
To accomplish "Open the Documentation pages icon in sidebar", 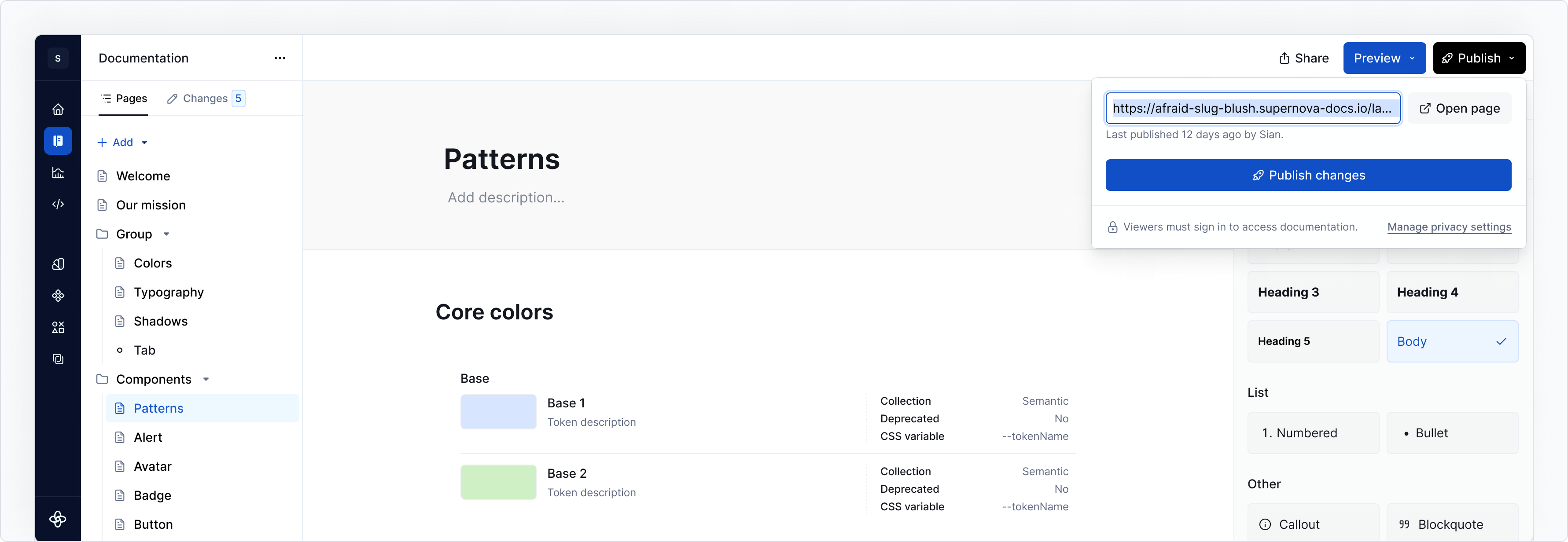I will click(58, 140).
